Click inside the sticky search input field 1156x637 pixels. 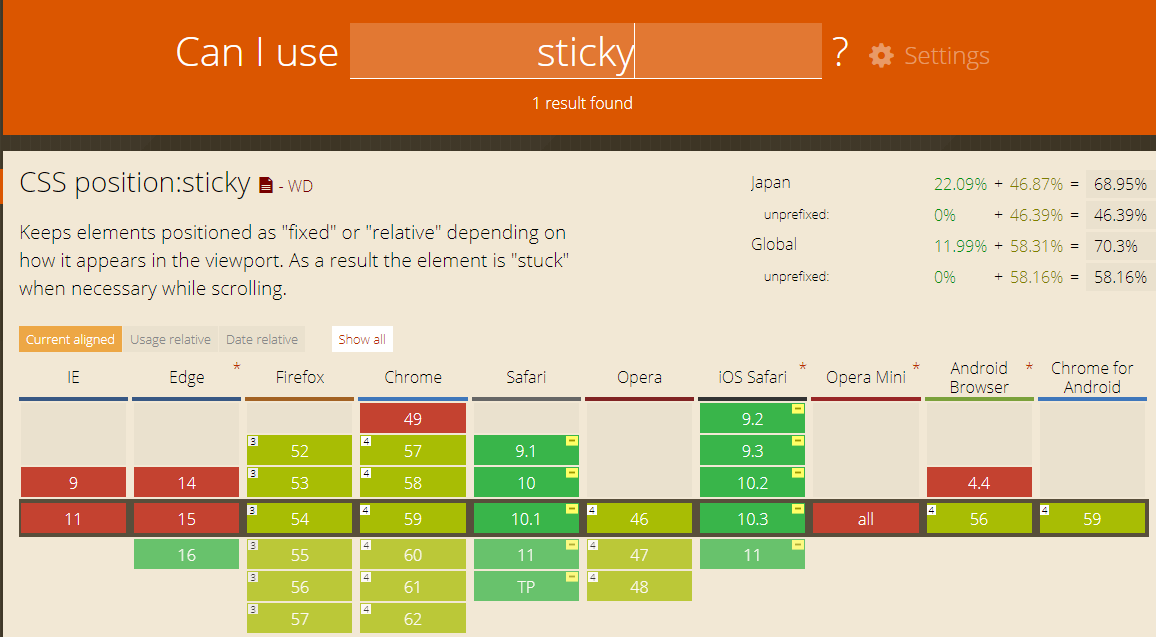coord(585,52)
